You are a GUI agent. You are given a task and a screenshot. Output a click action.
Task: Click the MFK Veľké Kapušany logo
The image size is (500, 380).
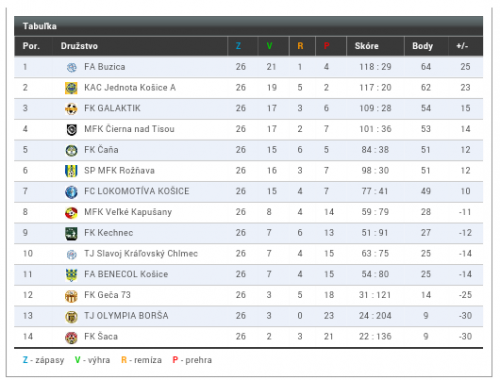click(71, 212)
